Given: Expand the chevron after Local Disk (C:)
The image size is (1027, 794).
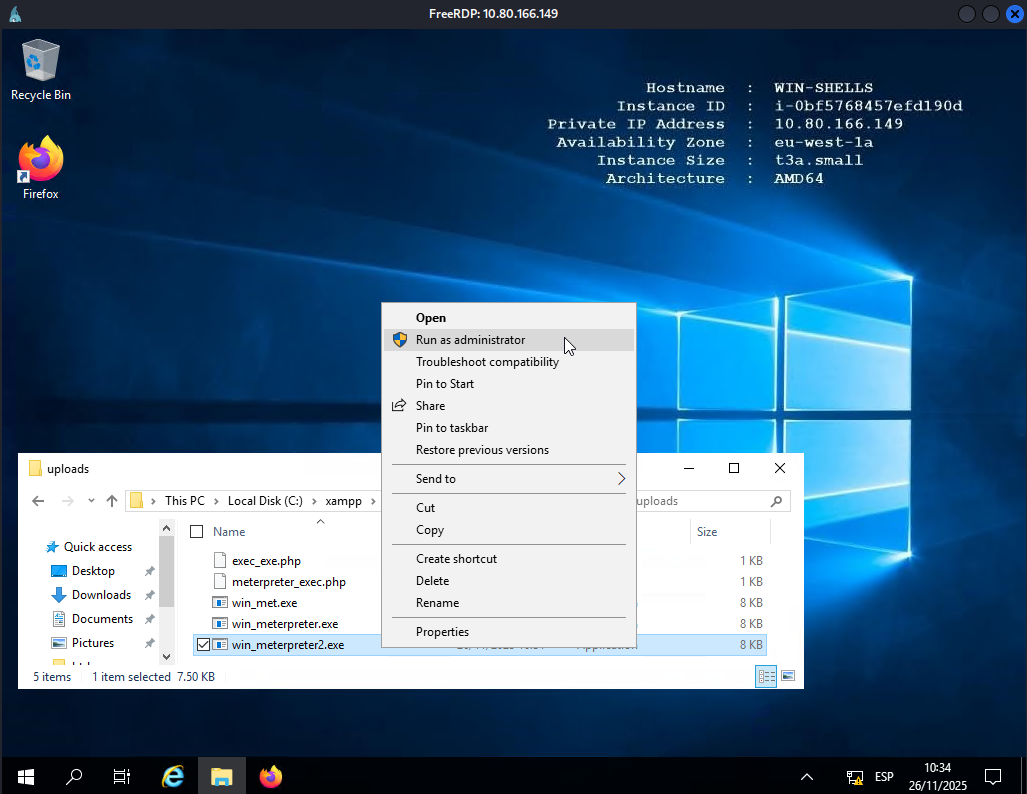Looking at the screenshot, I should coord(314,501).
